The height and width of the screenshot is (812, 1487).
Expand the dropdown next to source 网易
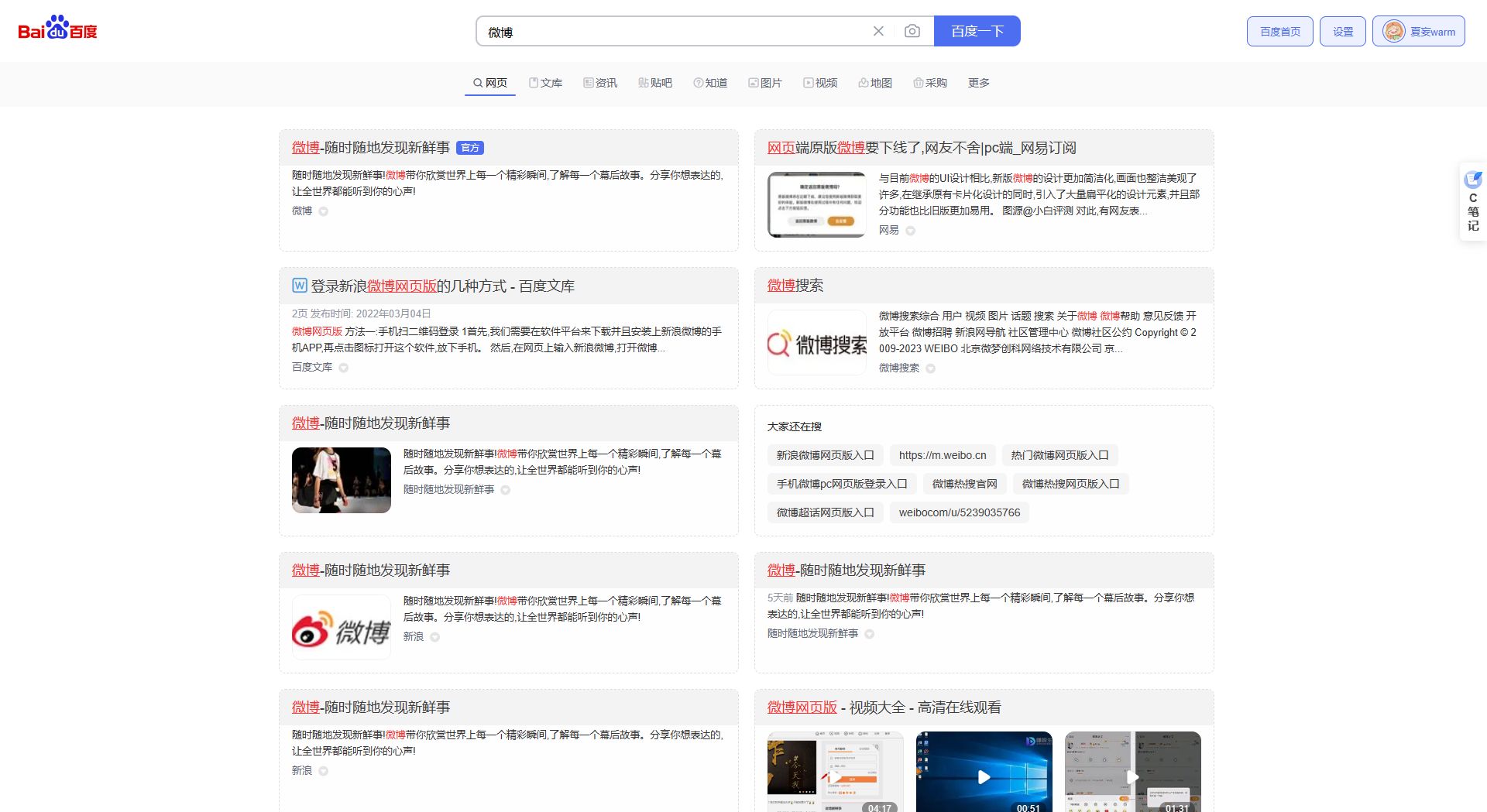tap(911, 231)
